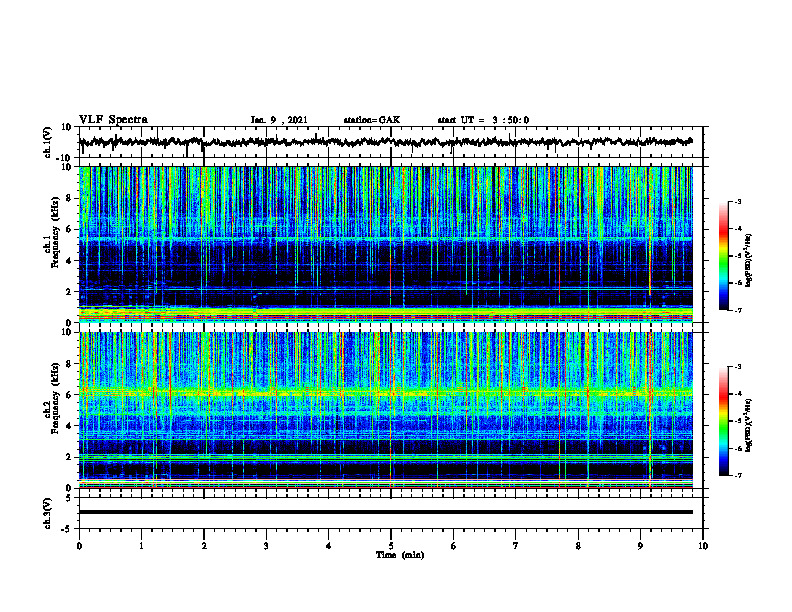Click the 'station=GAK' label
Viewport: 792px width, 612px height.
point(372,120)
